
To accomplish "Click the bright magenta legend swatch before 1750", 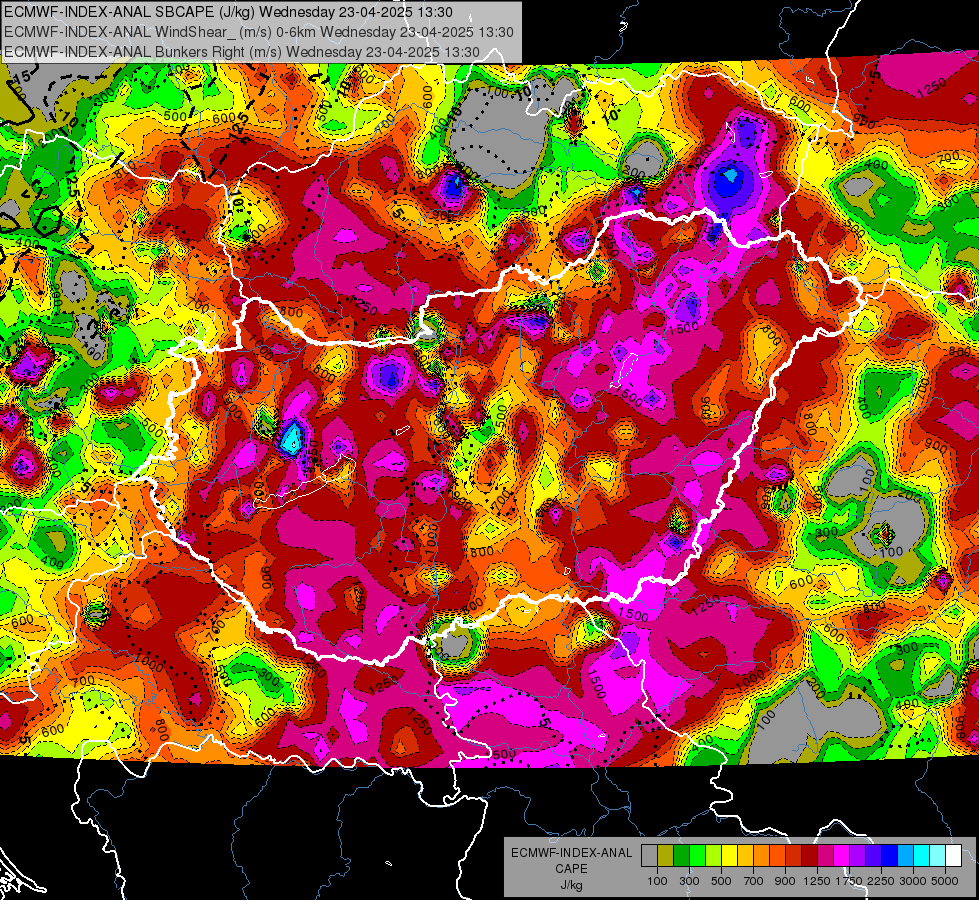I will pos(842,856).
